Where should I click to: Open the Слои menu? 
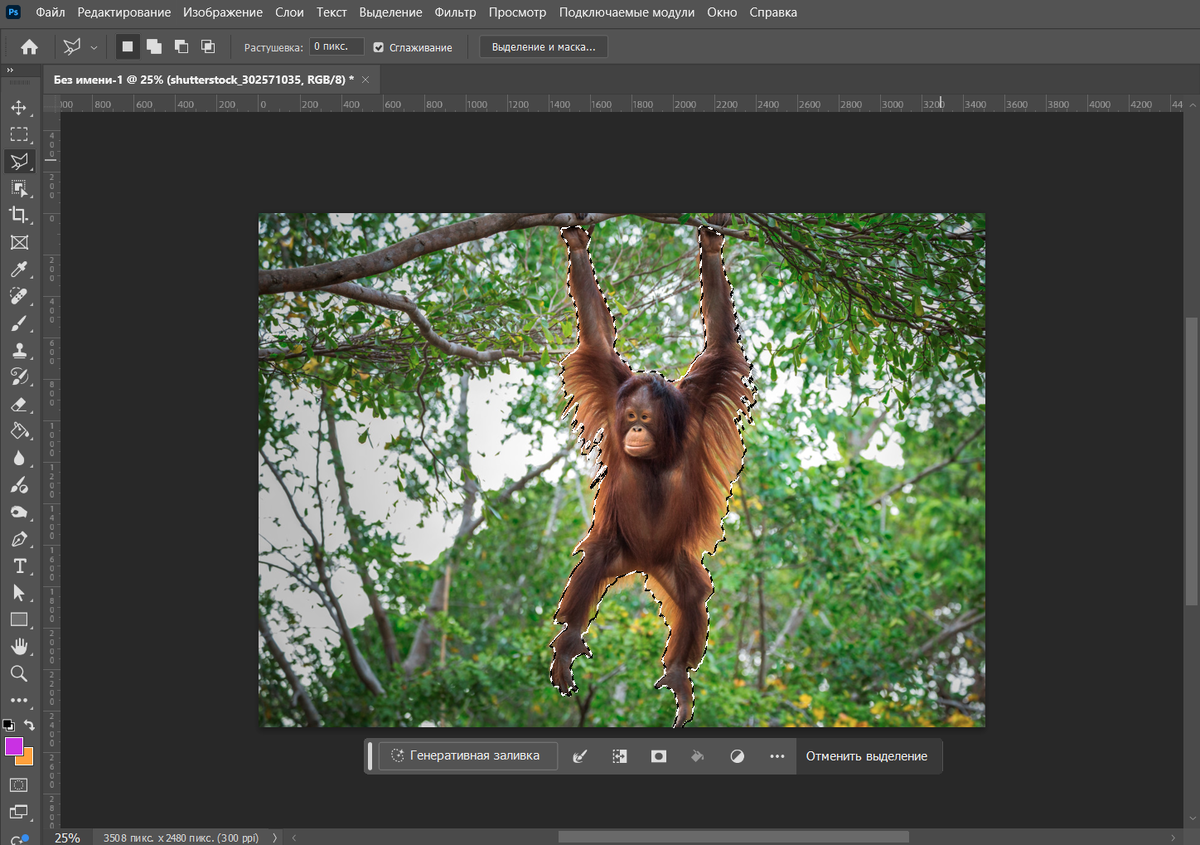(x=289, y=13)
